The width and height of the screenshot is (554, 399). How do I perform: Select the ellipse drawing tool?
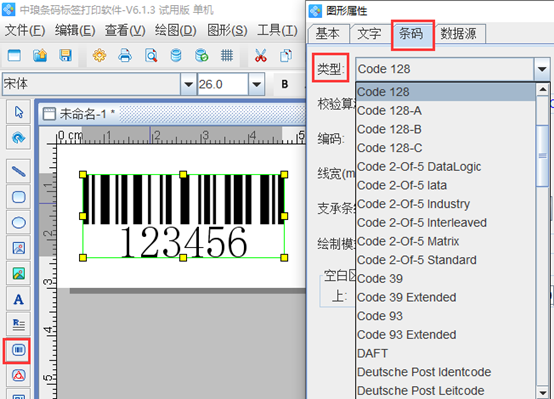18,223
